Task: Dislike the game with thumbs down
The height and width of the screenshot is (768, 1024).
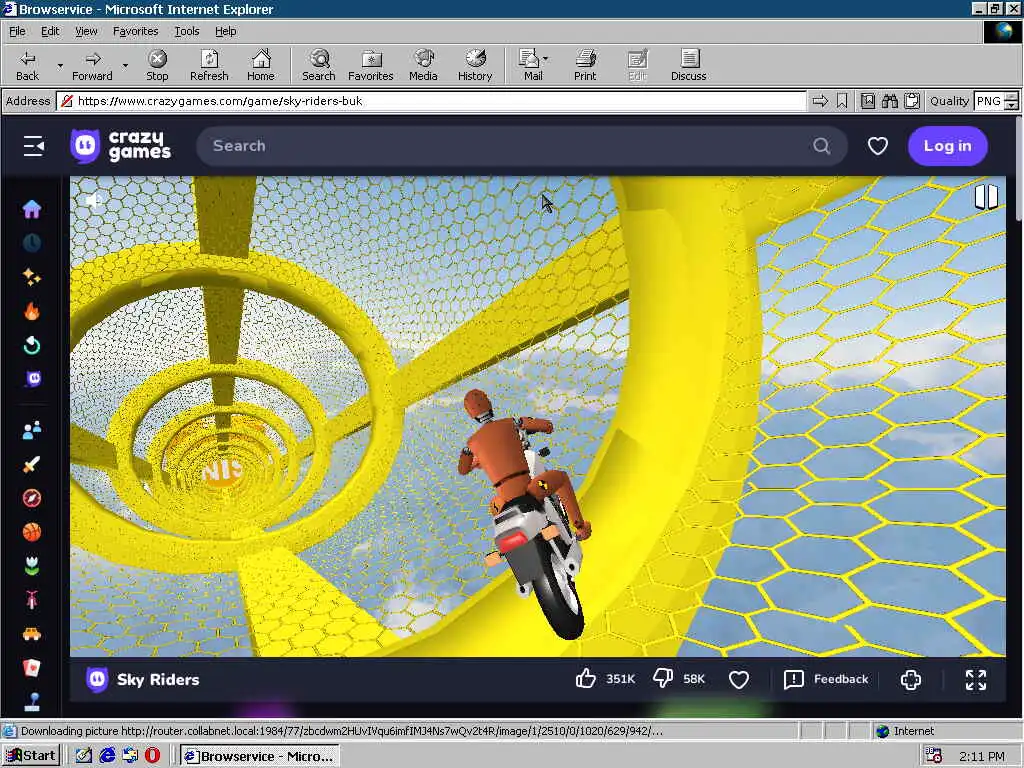Action: [x=662, y=679]
